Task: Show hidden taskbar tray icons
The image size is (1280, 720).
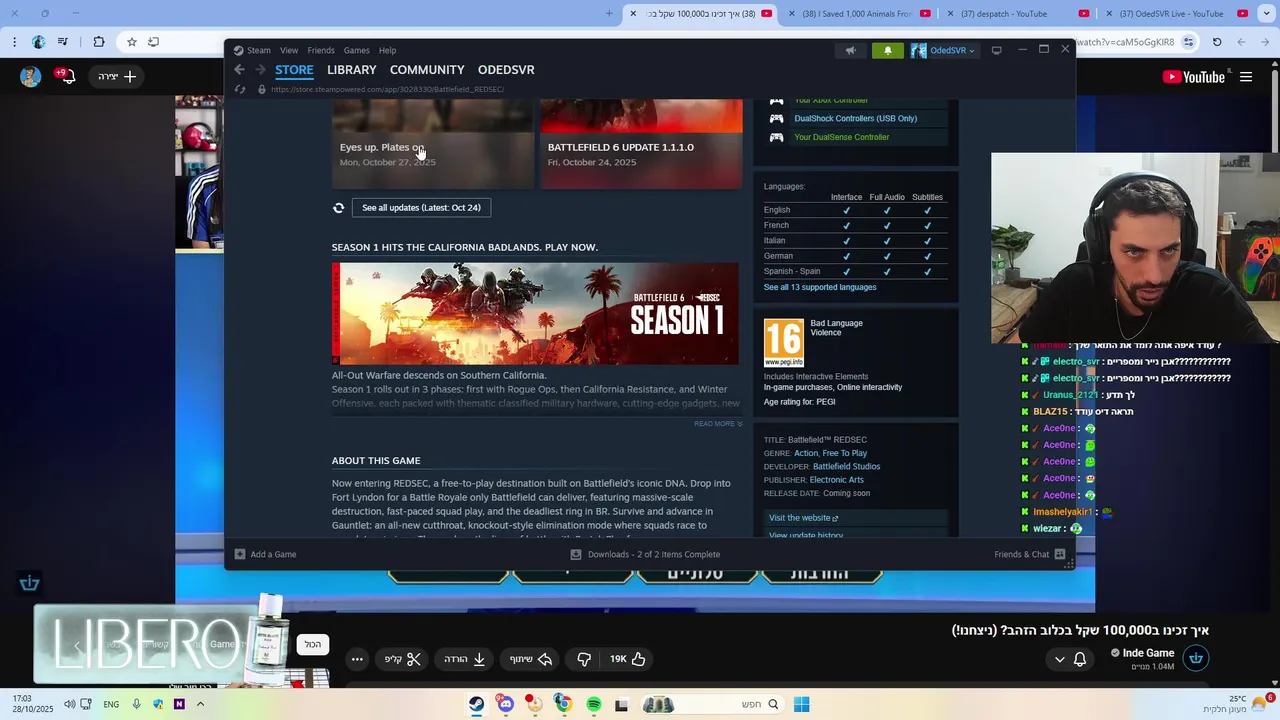Action: (x=200, y=704)
